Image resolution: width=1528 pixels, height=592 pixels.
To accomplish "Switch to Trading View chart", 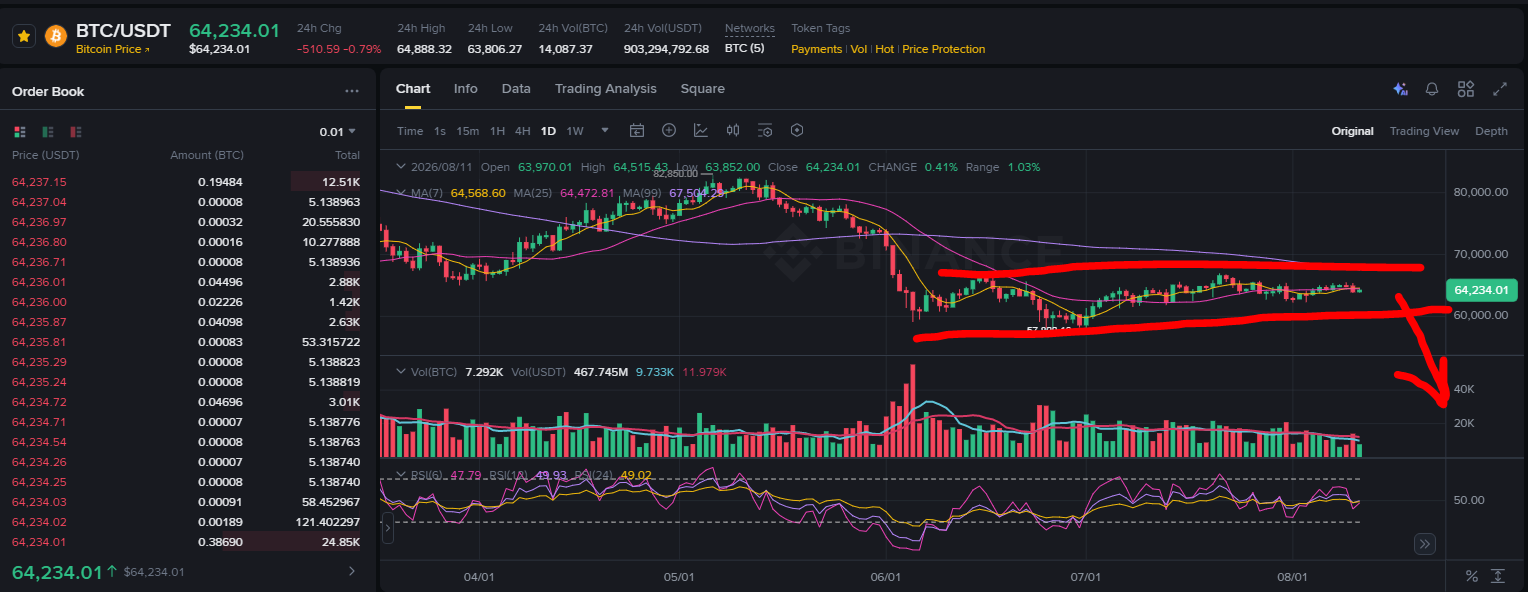I will coord(1424,131).
